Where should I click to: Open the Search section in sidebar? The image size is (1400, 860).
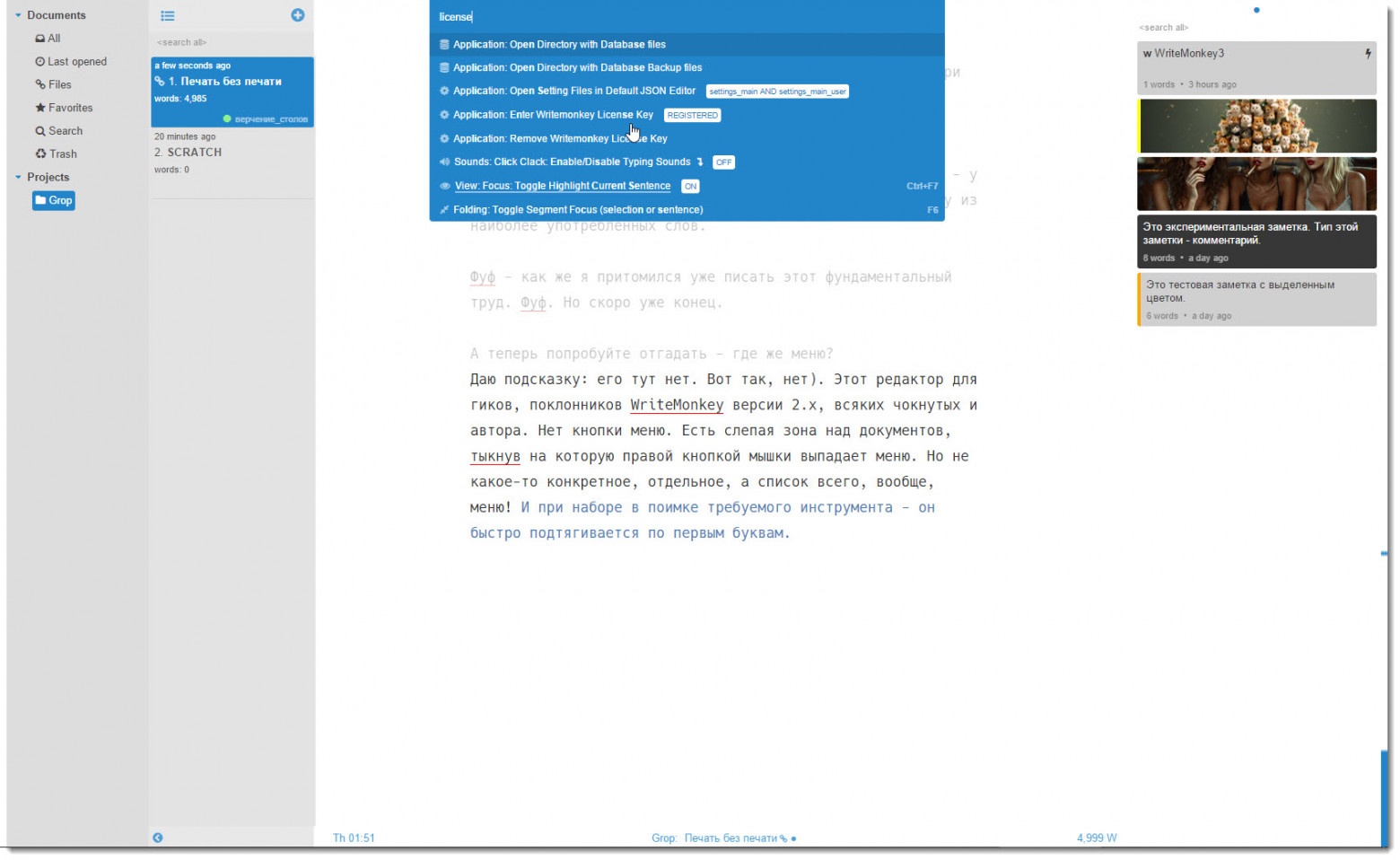58,131
